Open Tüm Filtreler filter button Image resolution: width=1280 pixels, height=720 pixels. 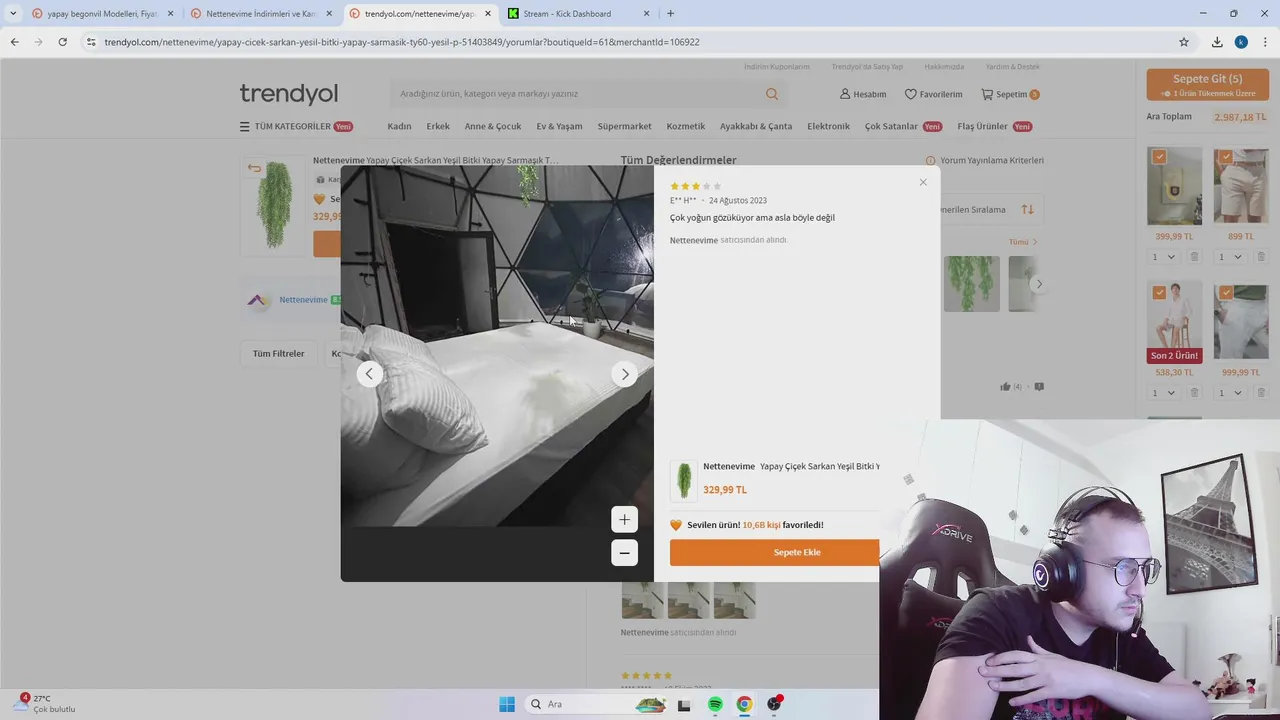[x=278, y=354]
